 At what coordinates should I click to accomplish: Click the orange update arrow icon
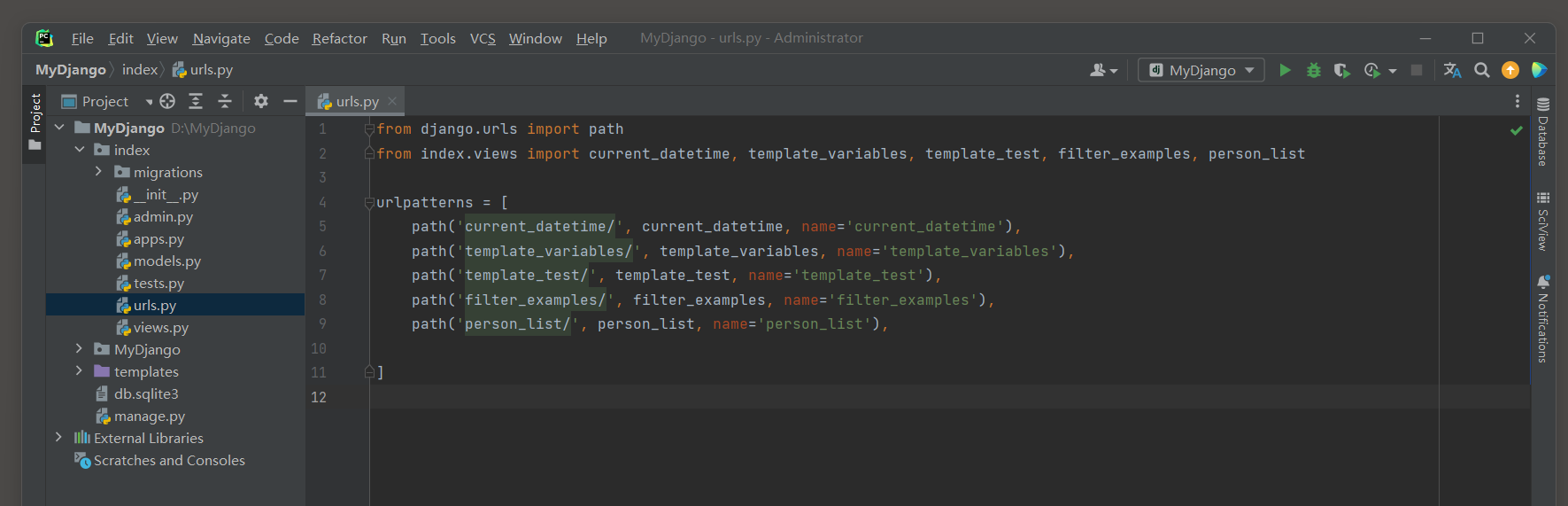pos(1510,70)
